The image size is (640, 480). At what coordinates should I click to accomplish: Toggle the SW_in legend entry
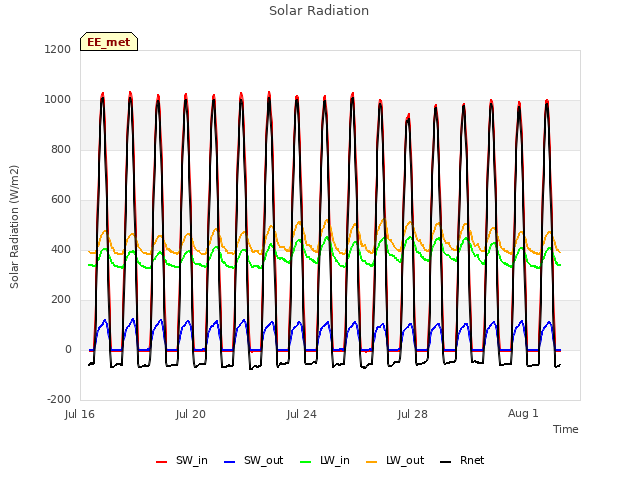click(182, 460)
